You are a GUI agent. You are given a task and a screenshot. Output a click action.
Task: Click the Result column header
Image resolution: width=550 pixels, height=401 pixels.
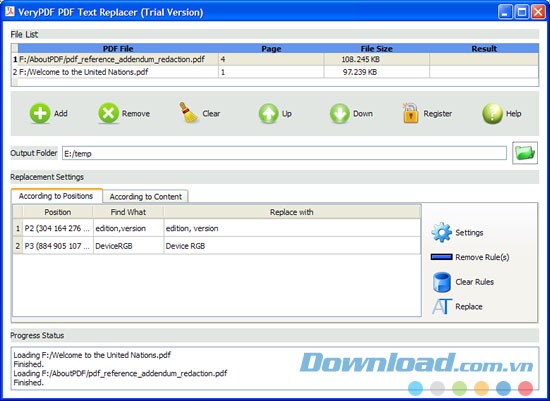tap(484, 48)
